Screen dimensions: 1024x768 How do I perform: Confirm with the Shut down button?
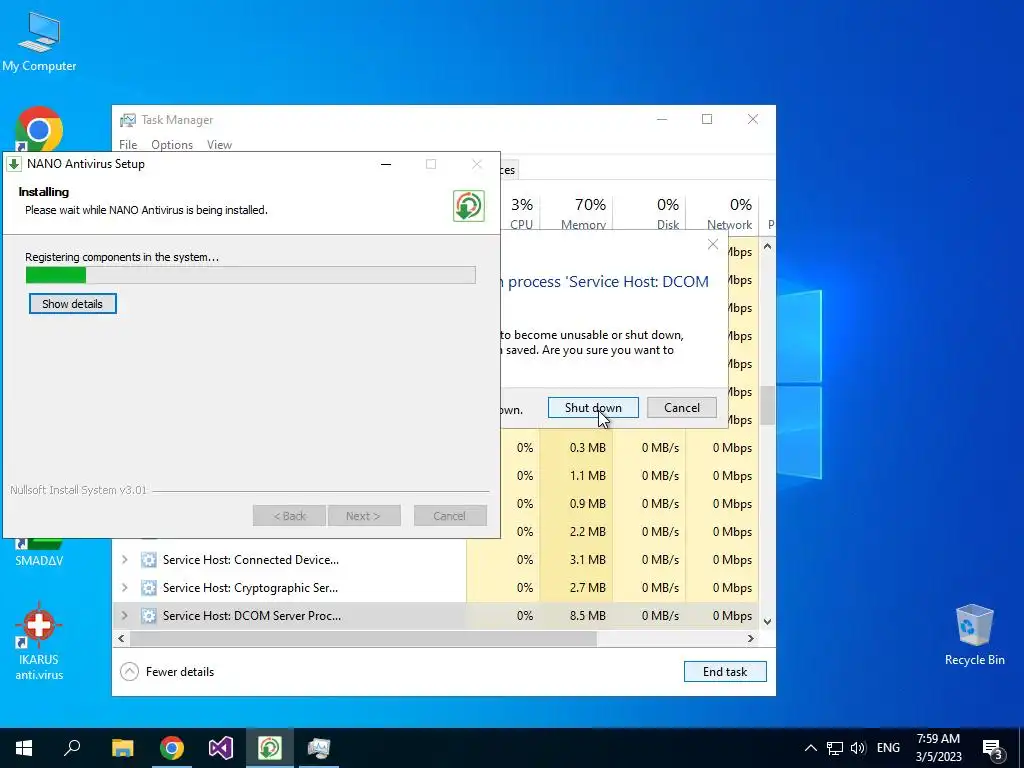click(x=593, y=408)
